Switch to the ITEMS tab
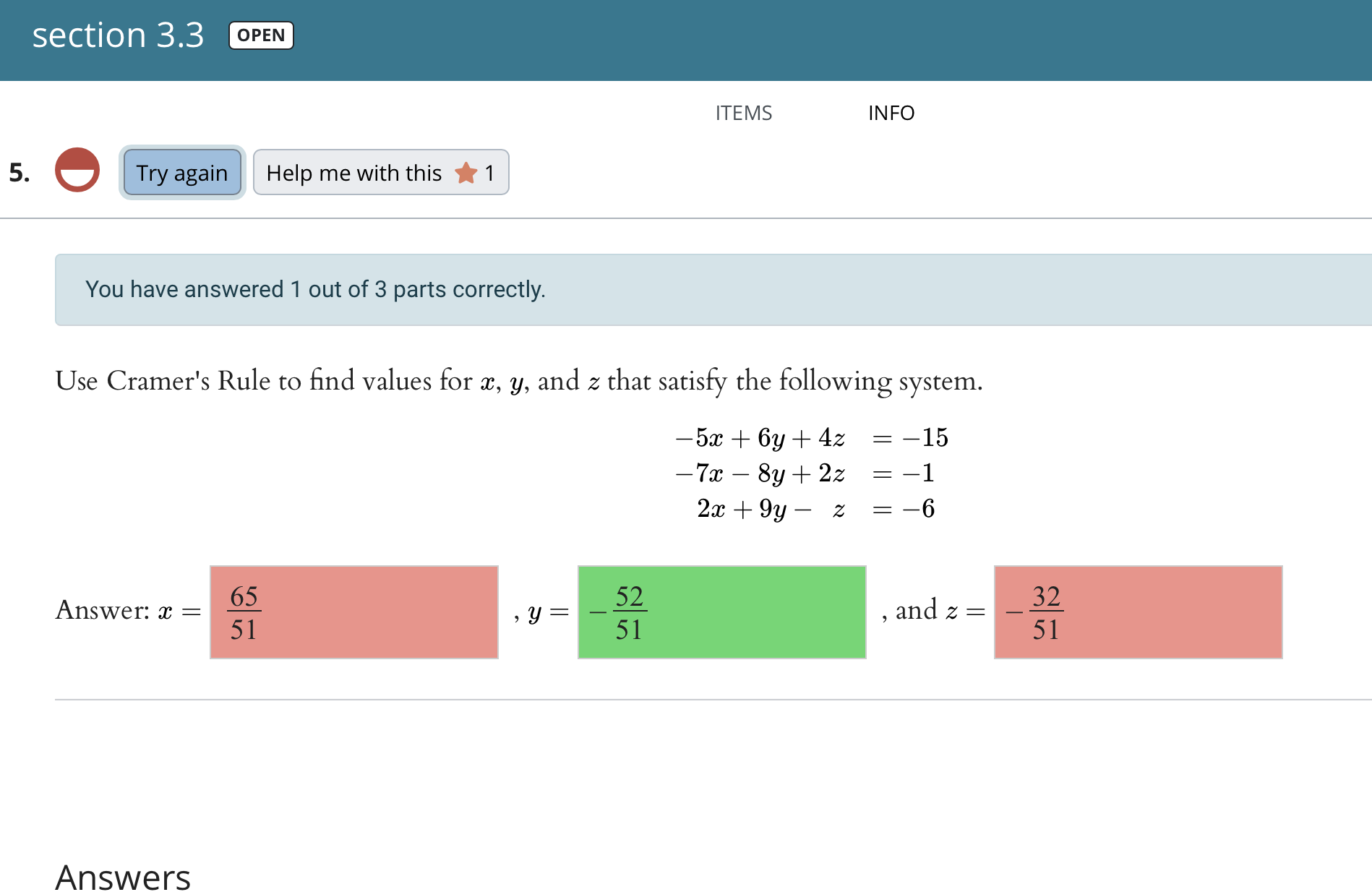This screenshot has width=1372, height=892. (x=744, y=113)
